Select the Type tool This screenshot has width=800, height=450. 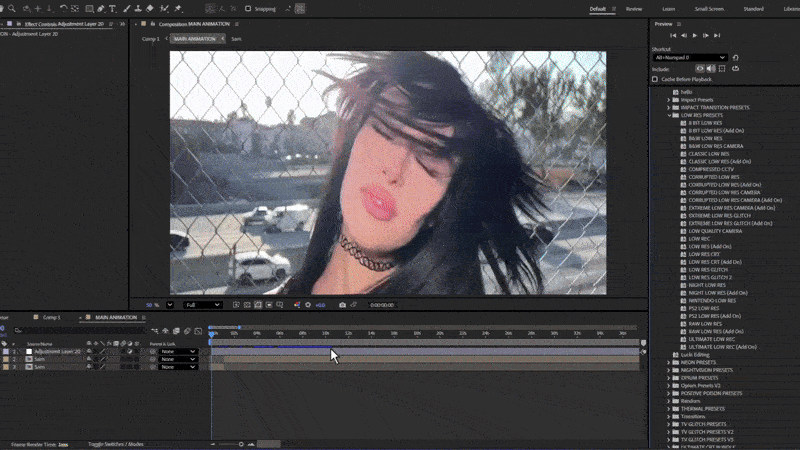pyautogui.click(x=113, y=9)
